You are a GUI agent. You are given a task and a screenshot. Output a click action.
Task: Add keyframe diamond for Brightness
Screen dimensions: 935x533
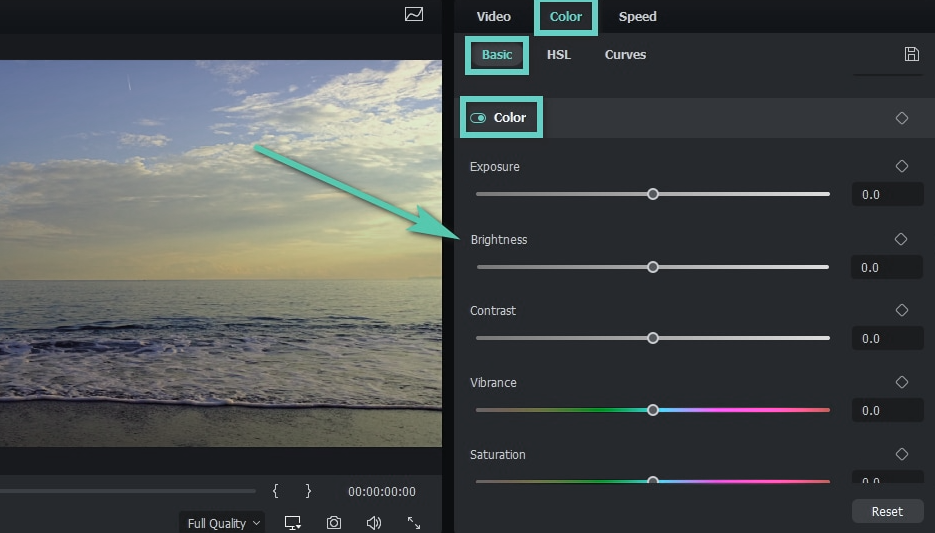pos(901,239)
